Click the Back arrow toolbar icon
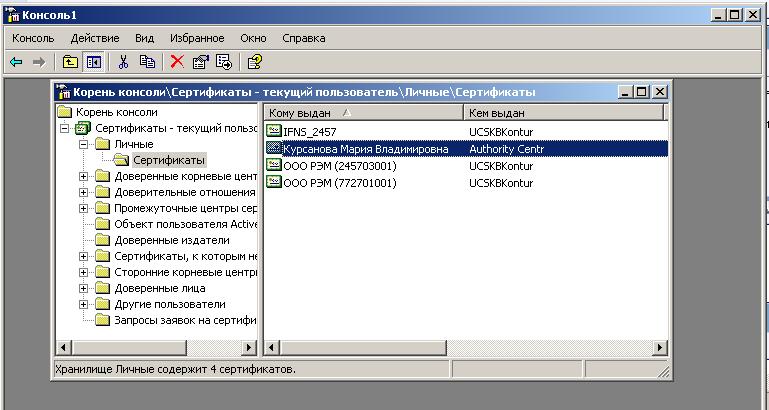 [x=16, y=62]
